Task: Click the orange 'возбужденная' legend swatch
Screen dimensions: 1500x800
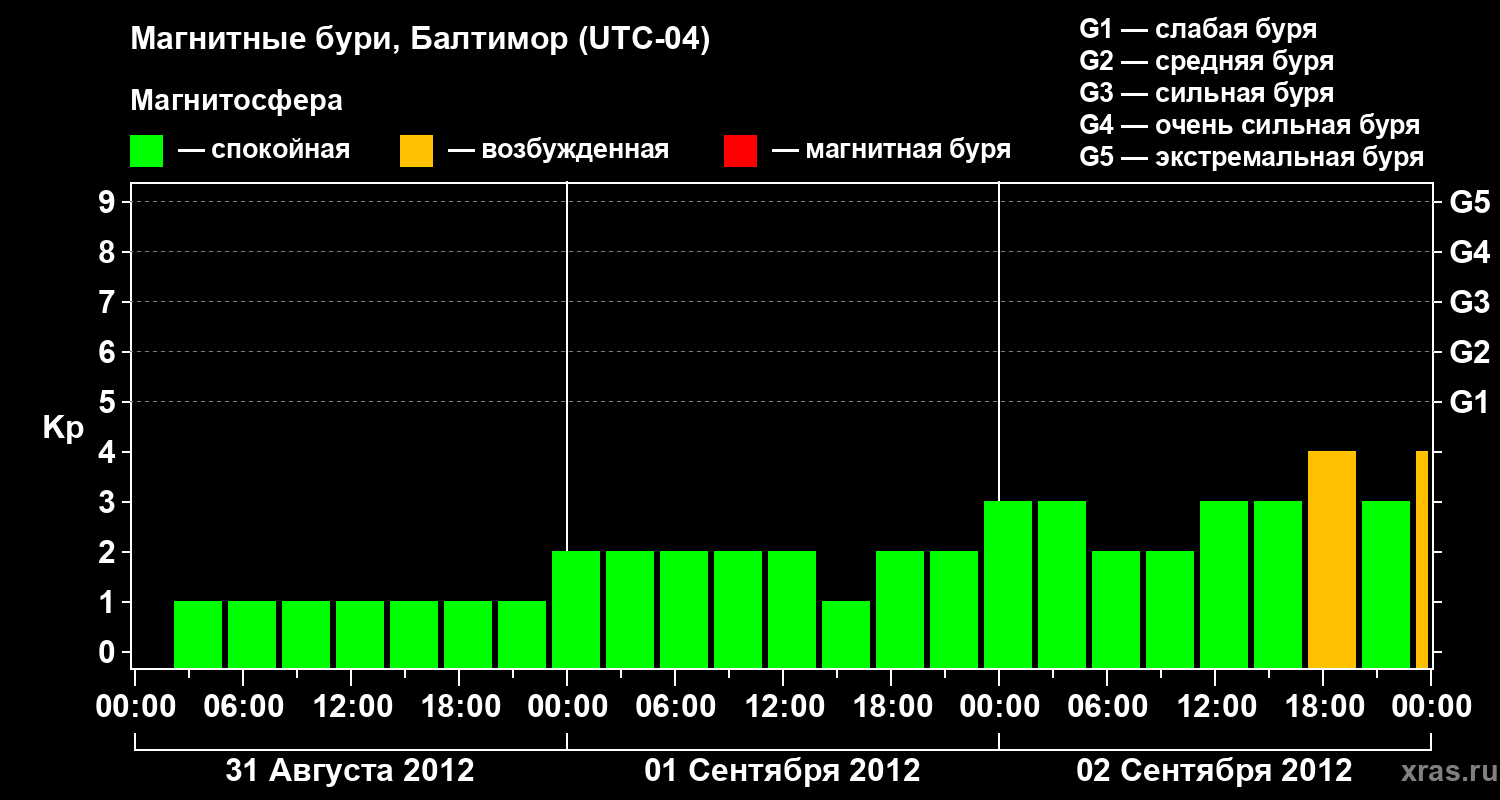Action: tap(416, 151)
